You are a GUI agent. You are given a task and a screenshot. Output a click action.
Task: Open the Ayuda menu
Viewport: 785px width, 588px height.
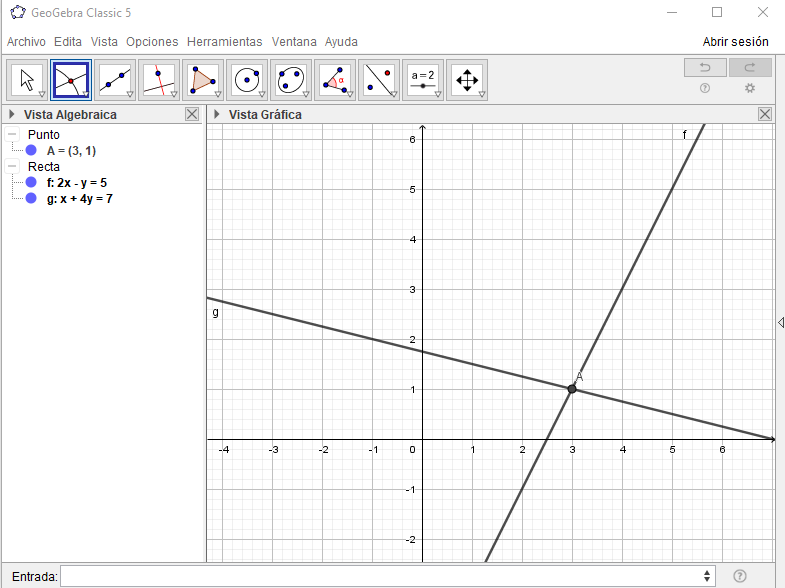341,42
